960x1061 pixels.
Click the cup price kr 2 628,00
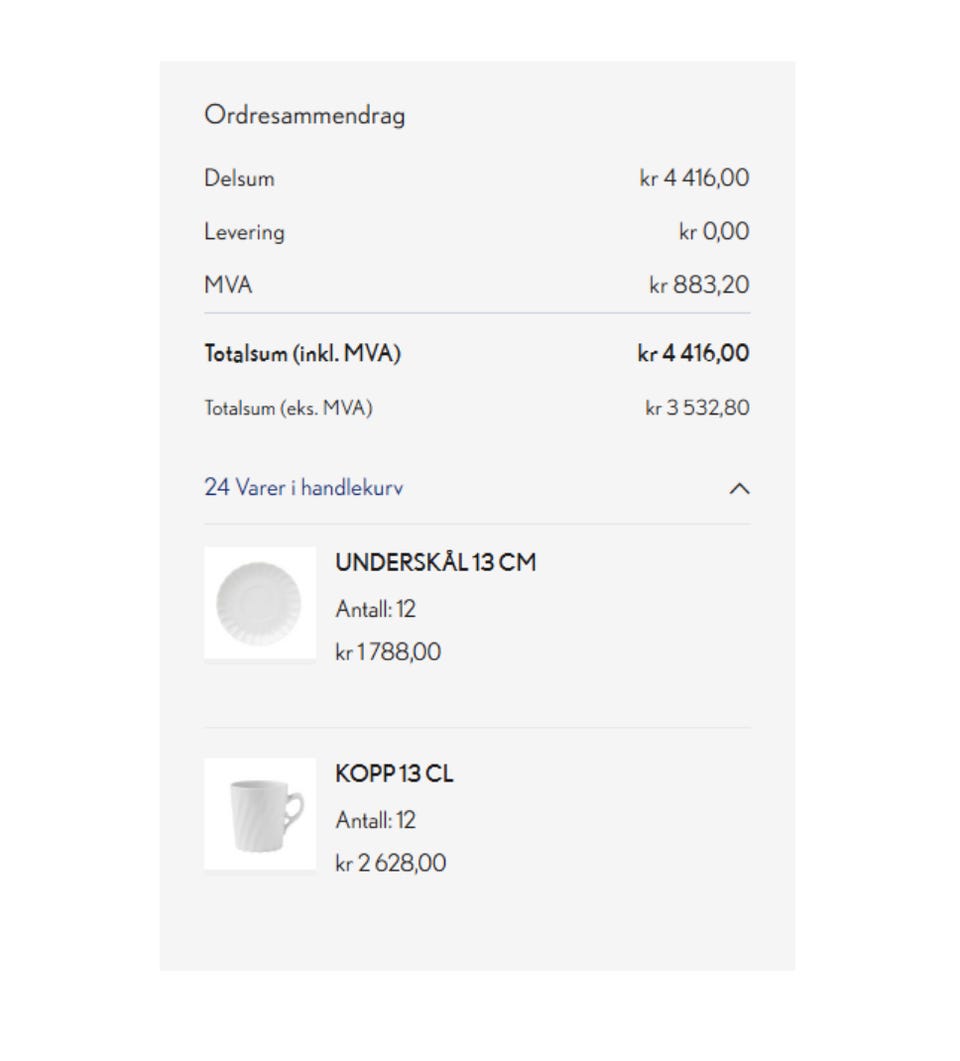pyautogui.click(x=391, y=863)
